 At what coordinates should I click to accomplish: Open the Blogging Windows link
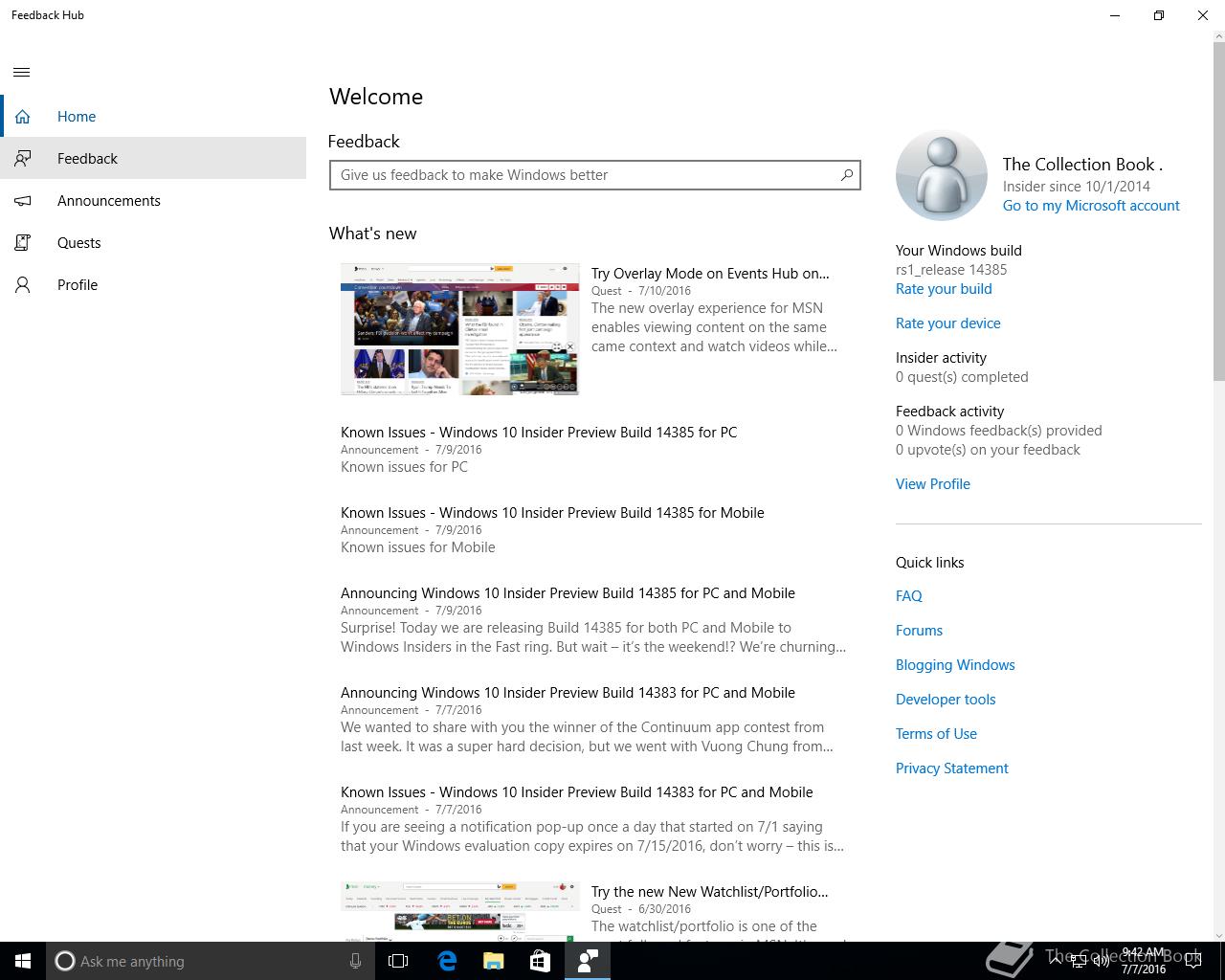(x=955, y=665)
